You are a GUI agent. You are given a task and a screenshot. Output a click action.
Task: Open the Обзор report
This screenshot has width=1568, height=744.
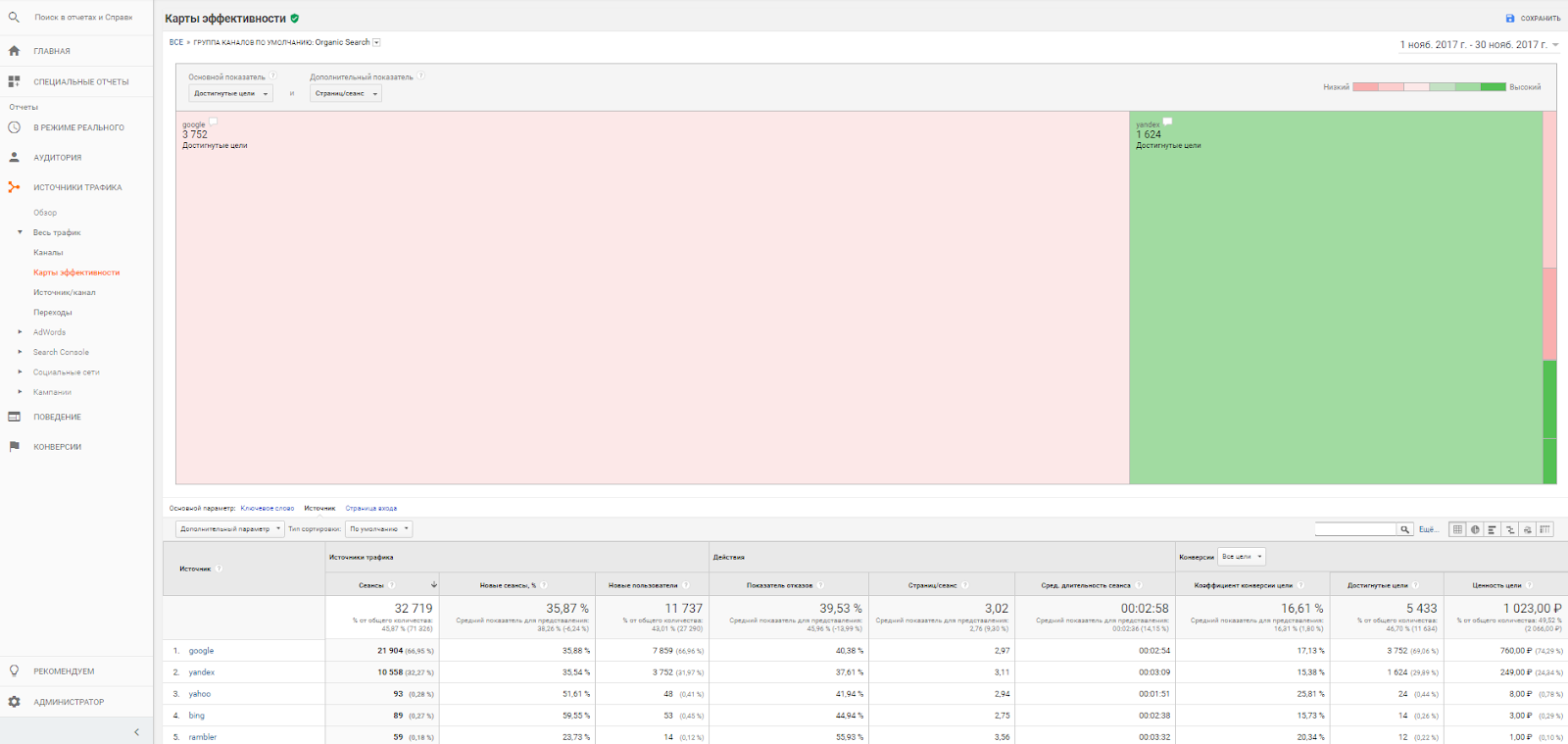click(x=45, y=213)
